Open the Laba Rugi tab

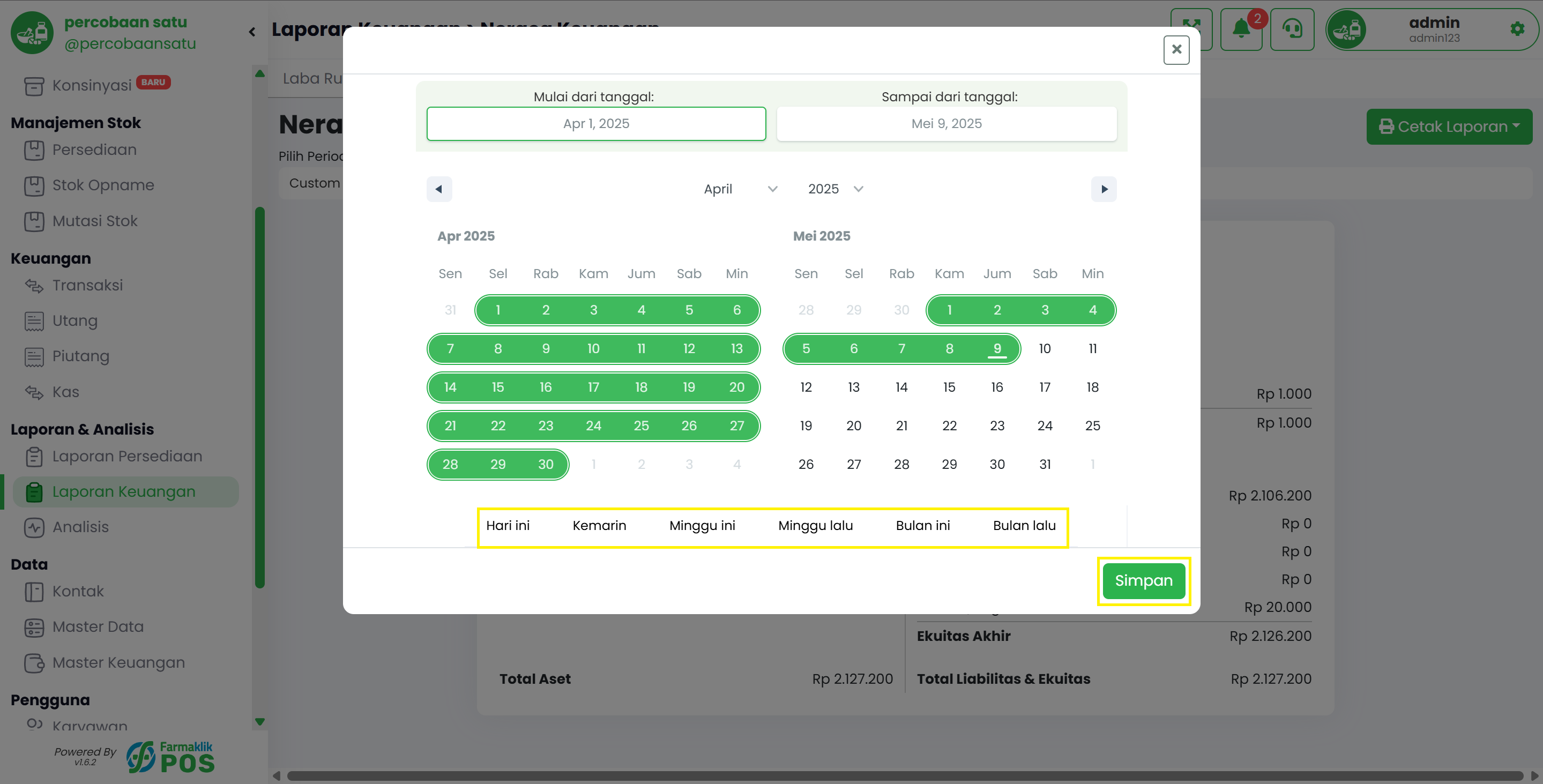tap(312, 78)
